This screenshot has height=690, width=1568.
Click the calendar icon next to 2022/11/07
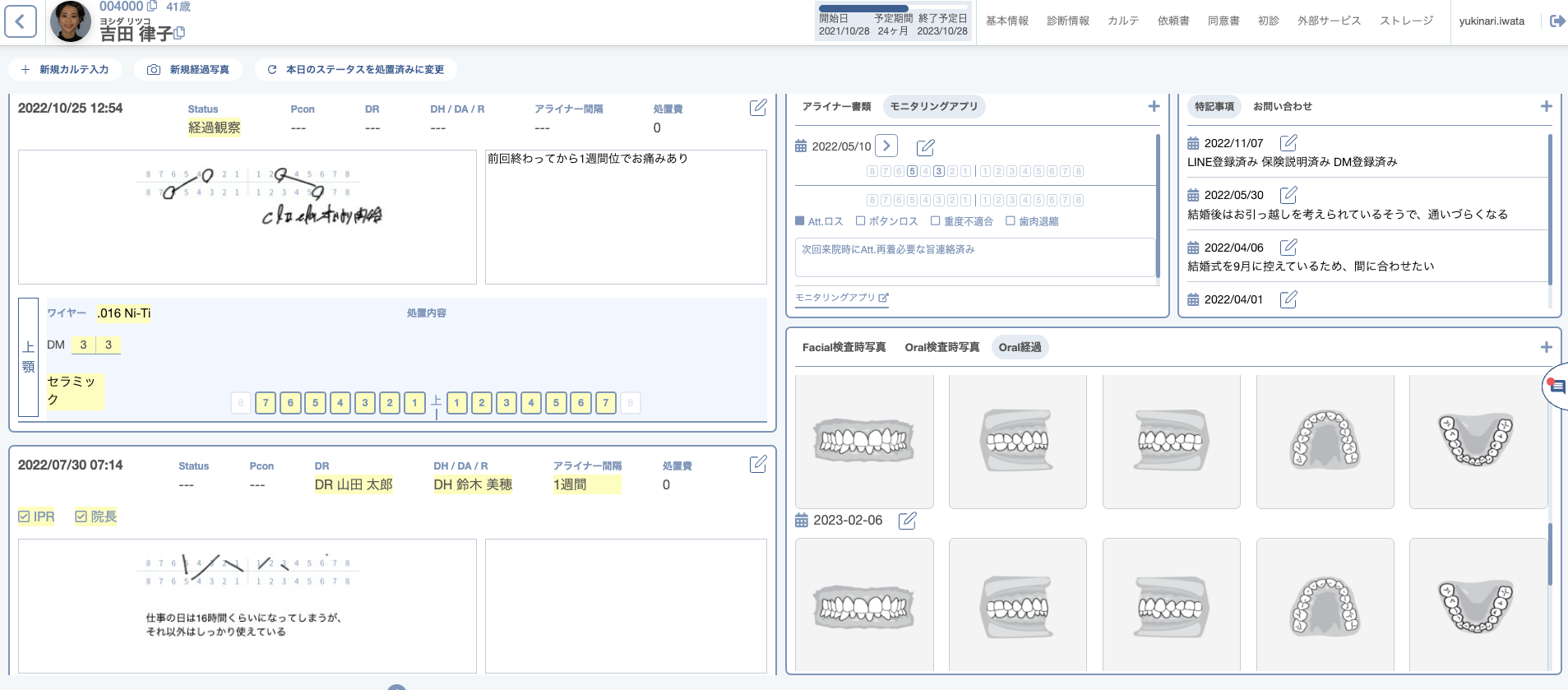(x=1193, y=143)
